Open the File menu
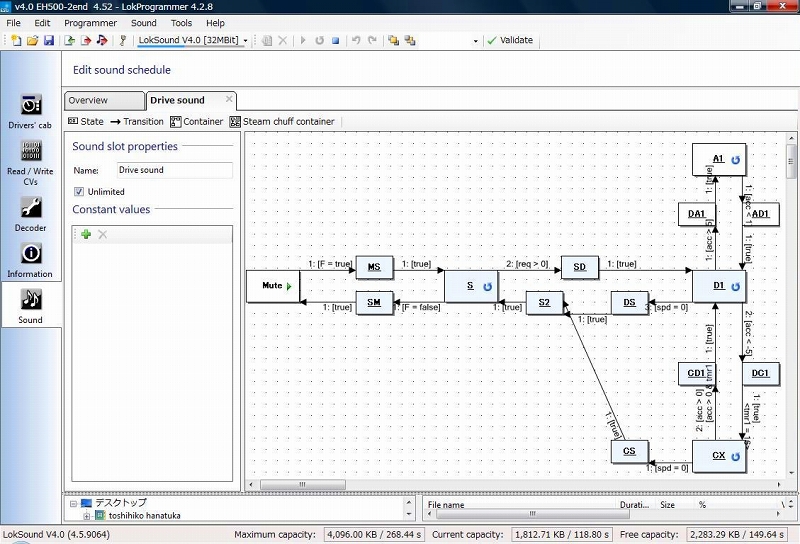The height and width of the screenshot is (544, 800). [x=13, y=23]
